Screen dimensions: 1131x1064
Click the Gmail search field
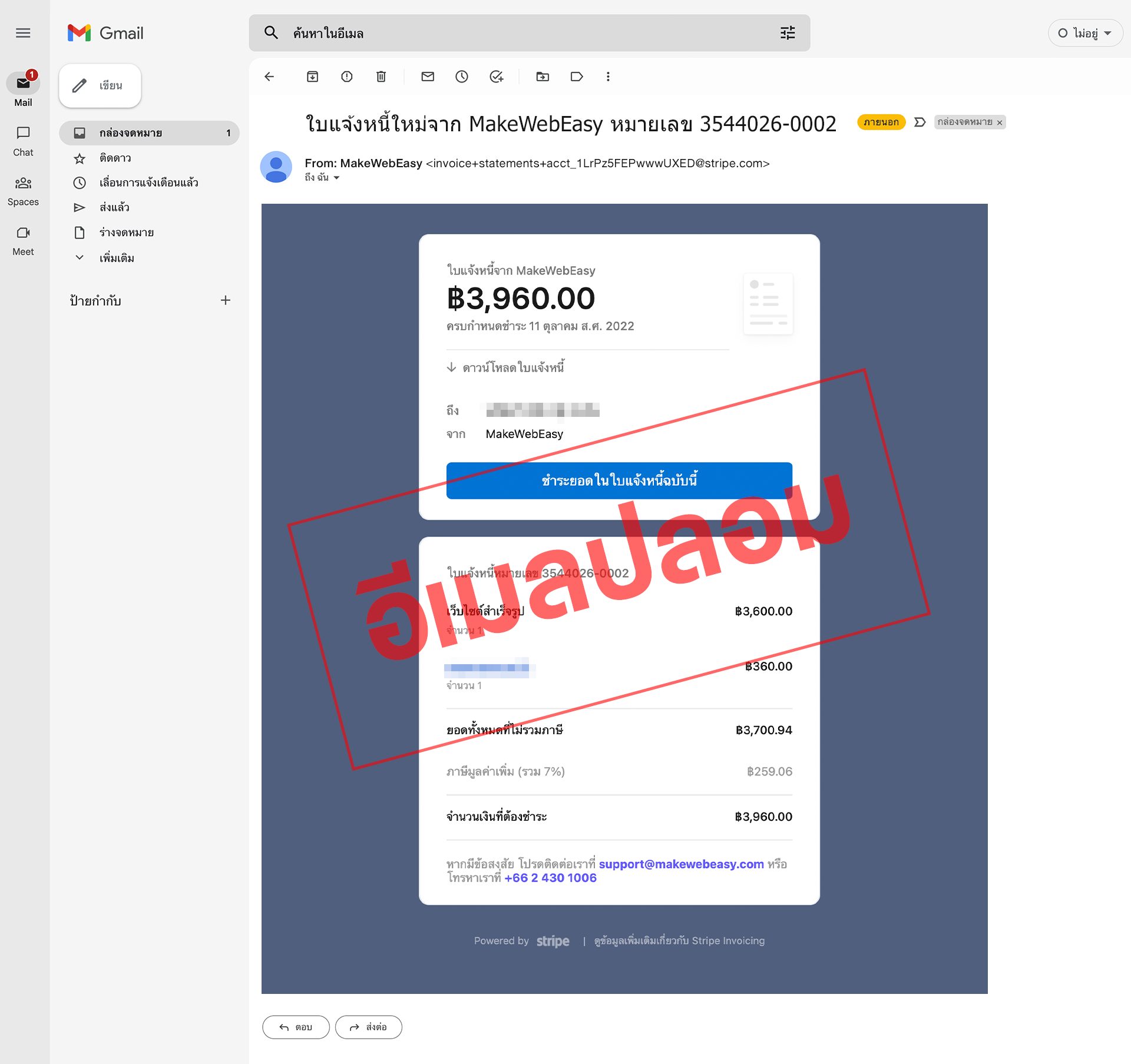tap(530, 33)
